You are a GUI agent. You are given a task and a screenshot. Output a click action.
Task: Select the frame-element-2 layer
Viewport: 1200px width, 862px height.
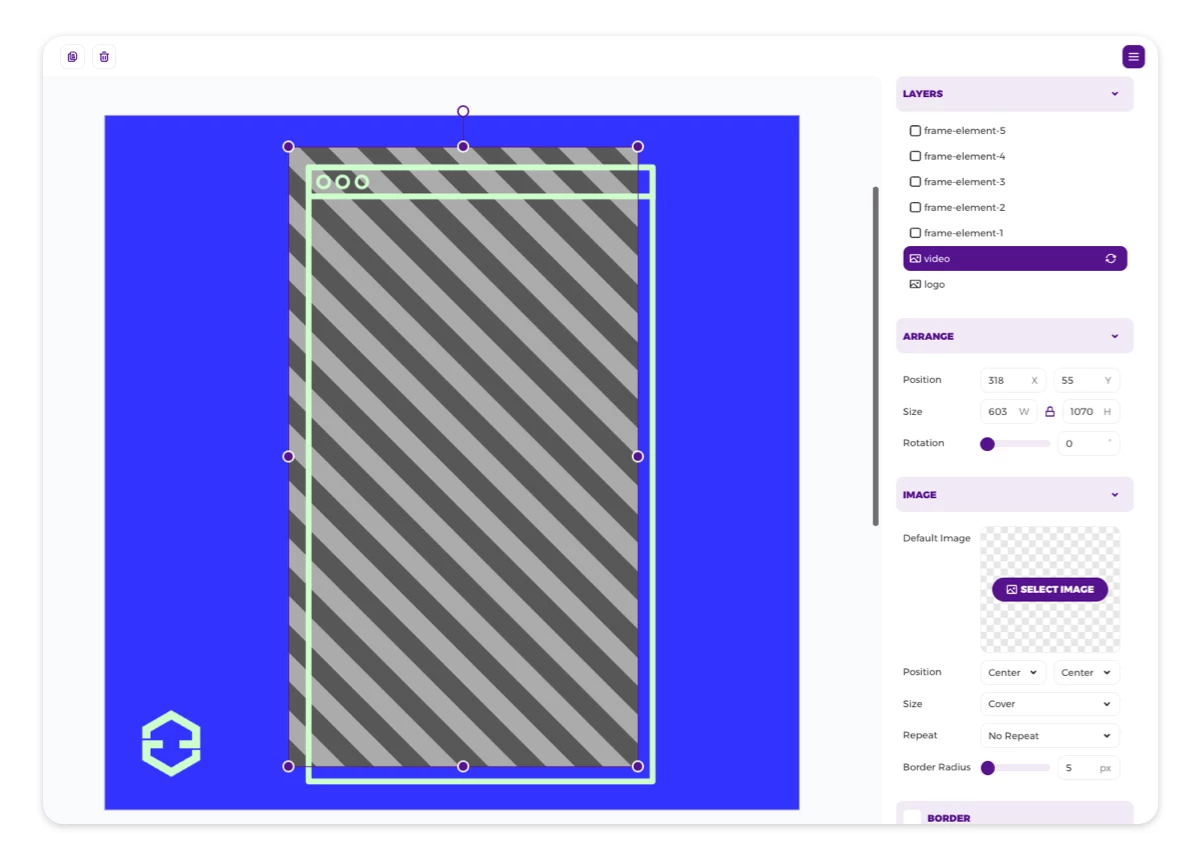pos(1015,208)
